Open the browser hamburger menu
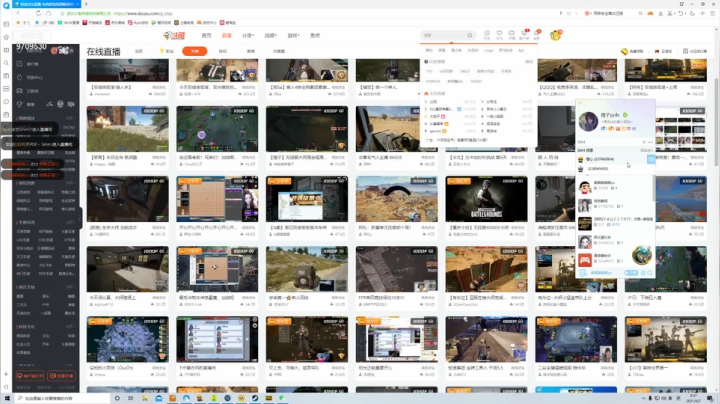The image size is (720, 404). coord(713,13)
